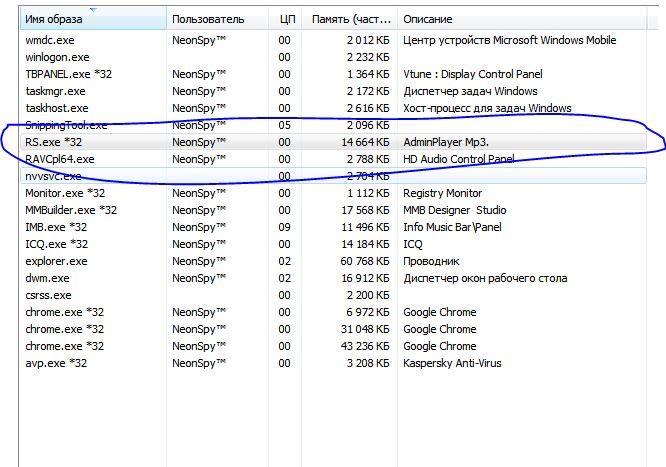Viewport: 666px width, 467px height.
Task: Click the 6 972 КБ memory value
Action: (x=368, y=312)
